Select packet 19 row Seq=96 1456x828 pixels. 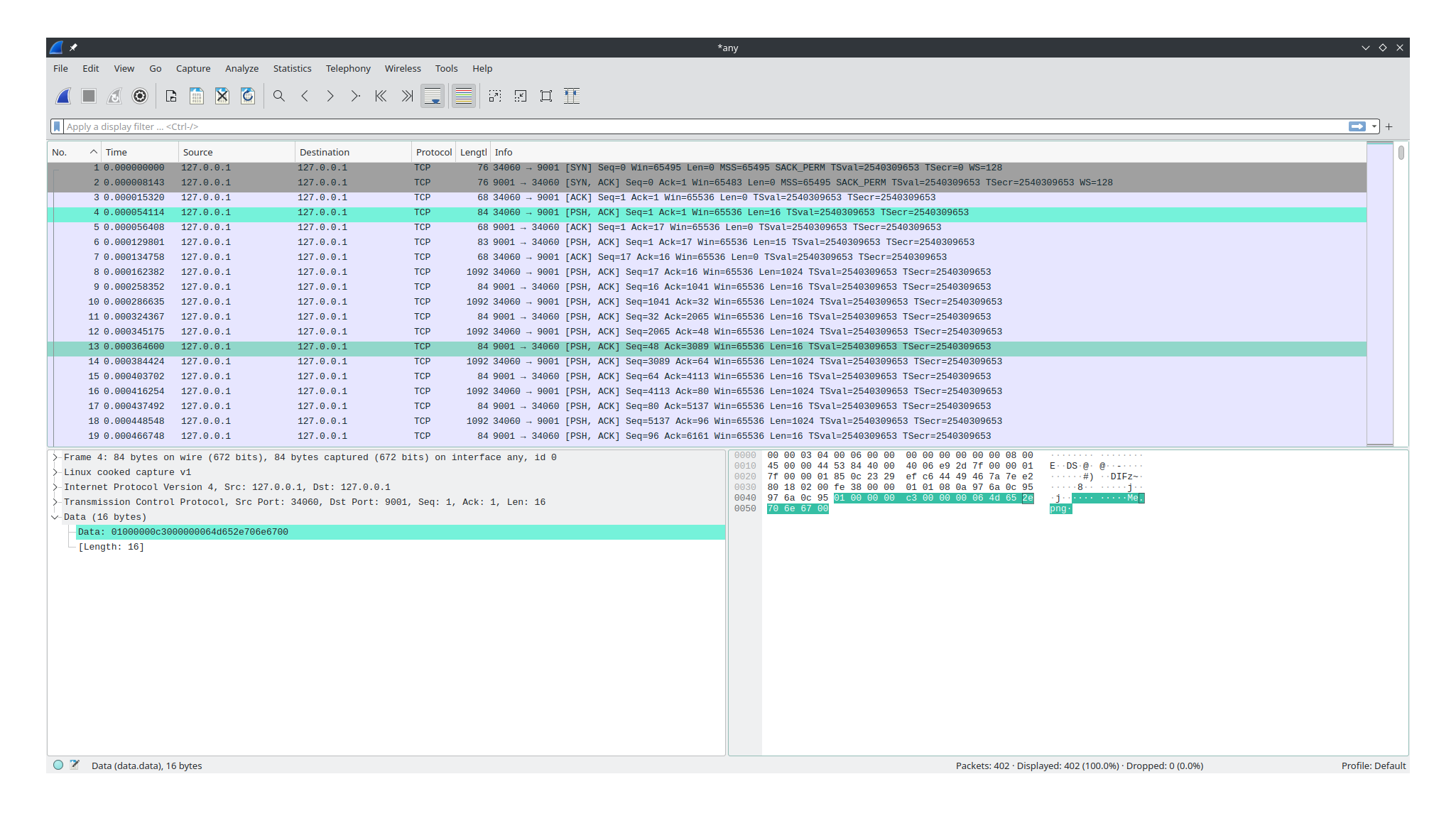click(707, 436)
